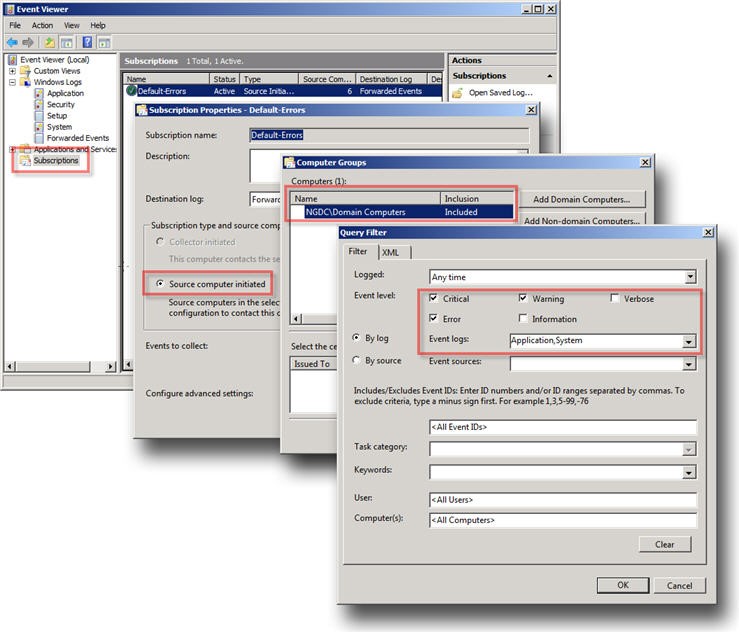Select the By source radio button
Image resolution: width=739 pixels, height=632 pixels.
pos(357,361)
